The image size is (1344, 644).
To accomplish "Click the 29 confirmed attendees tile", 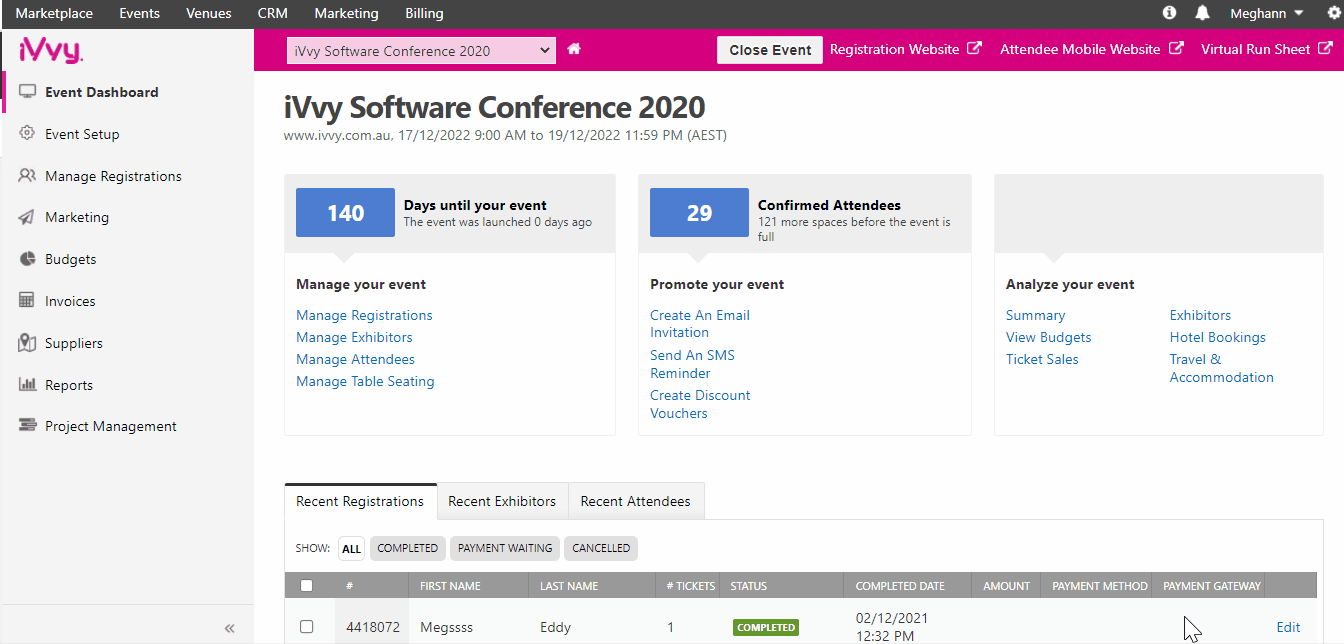I will tap(699, 213).
